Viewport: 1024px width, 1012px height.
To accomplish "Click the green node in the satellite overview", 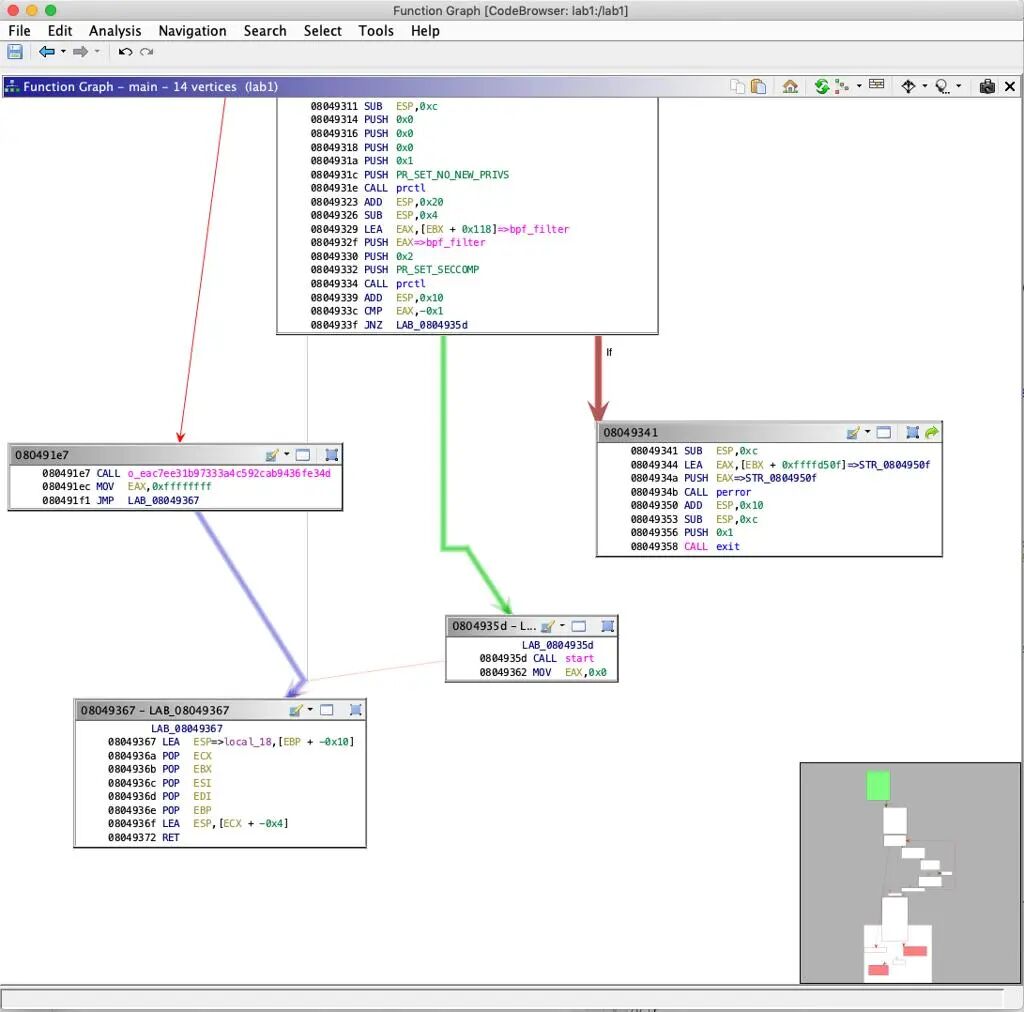I will coord(878,785).
